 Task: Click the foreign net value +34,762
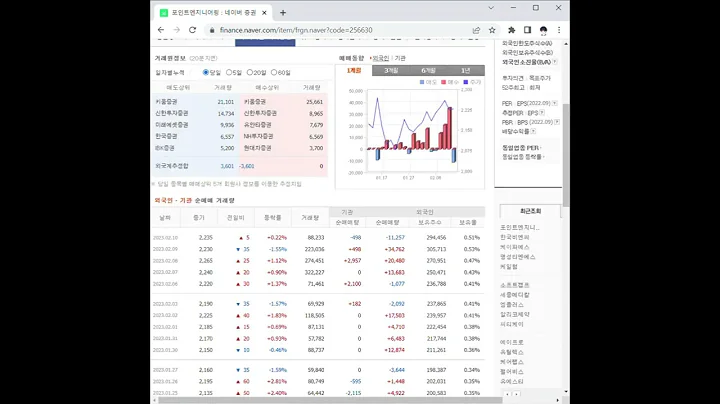394,249
